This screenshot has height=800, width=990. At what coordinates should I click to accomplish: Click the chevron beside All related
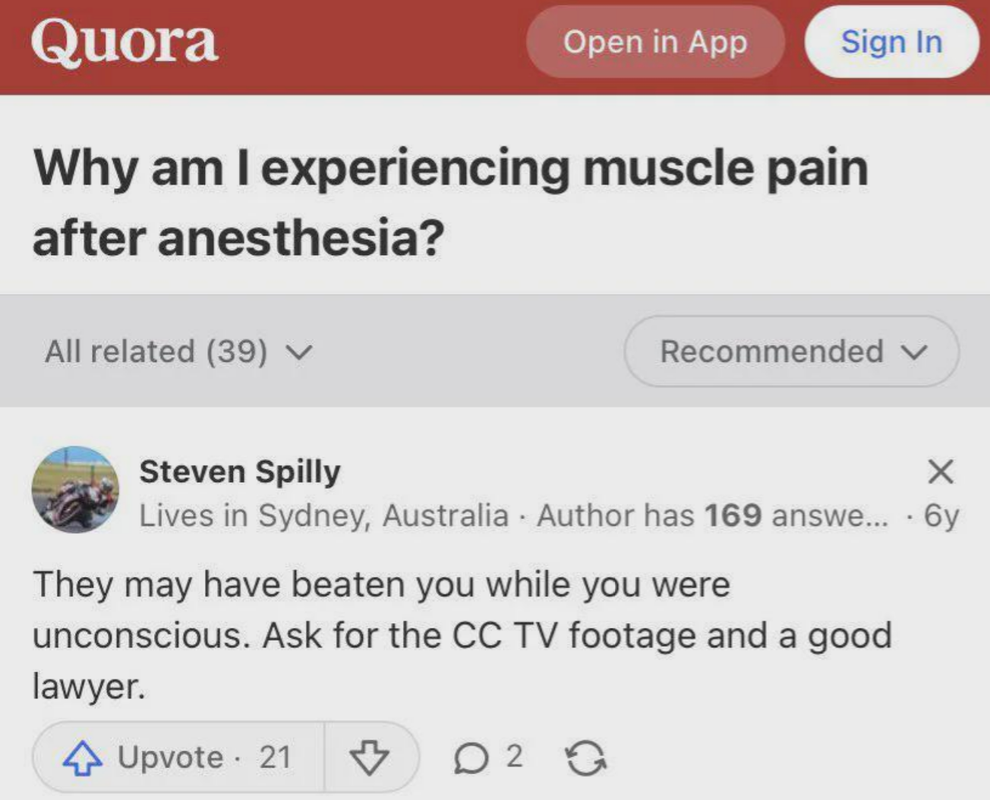[x=299, y=352]
